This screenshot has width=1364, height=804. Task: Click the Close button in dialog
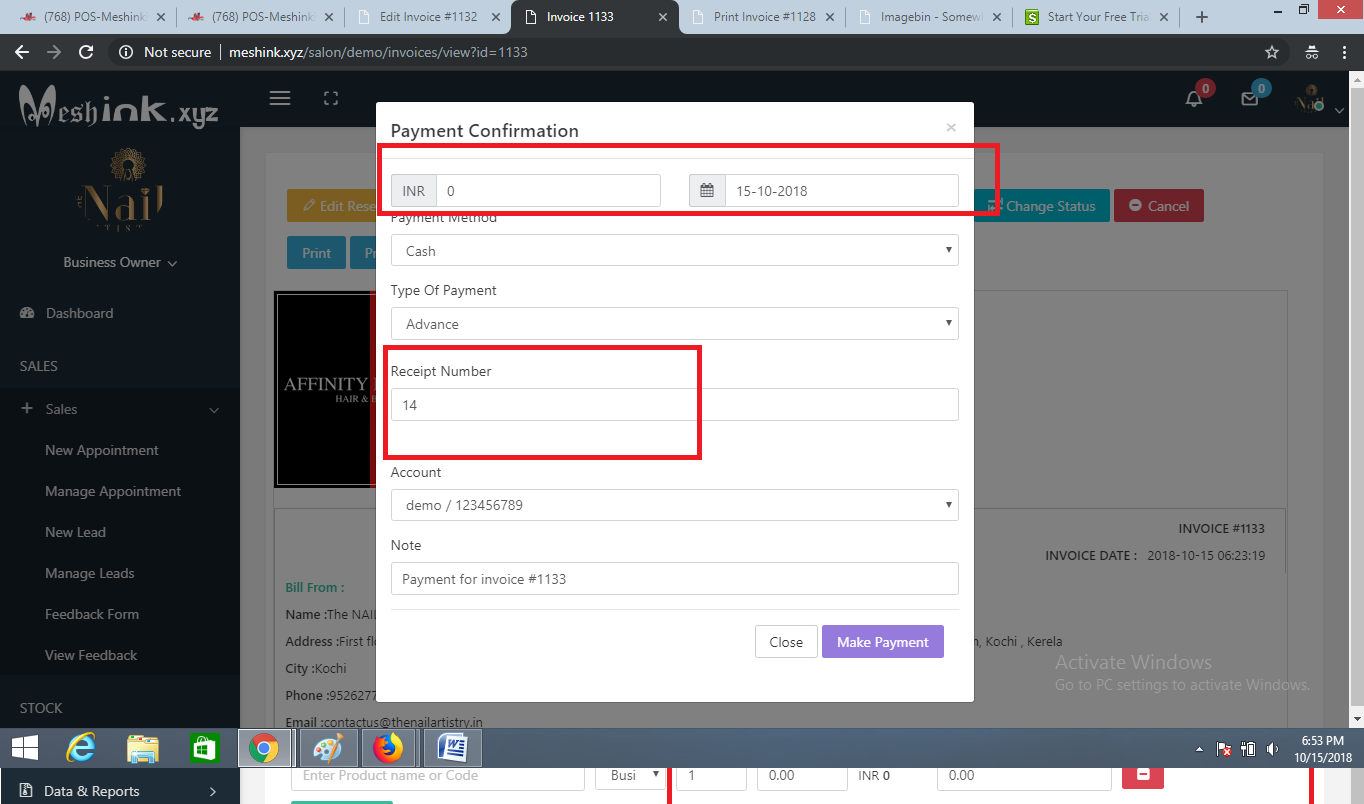pos(786,642)
